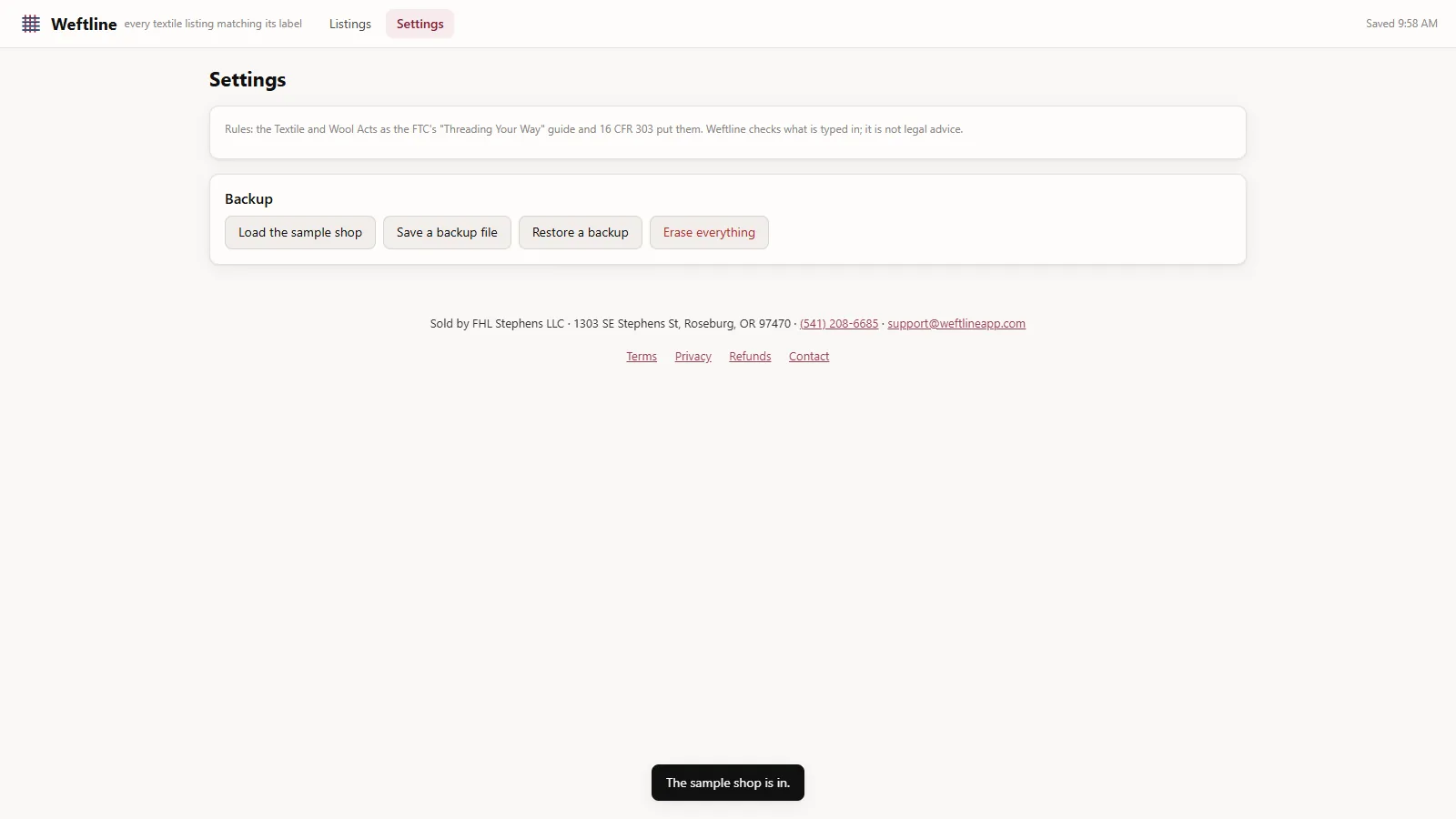This screenshot has height=819, width=1456.
Task: Call the (541) 208-6685 phone link
Action: click(x=839, y=324)
